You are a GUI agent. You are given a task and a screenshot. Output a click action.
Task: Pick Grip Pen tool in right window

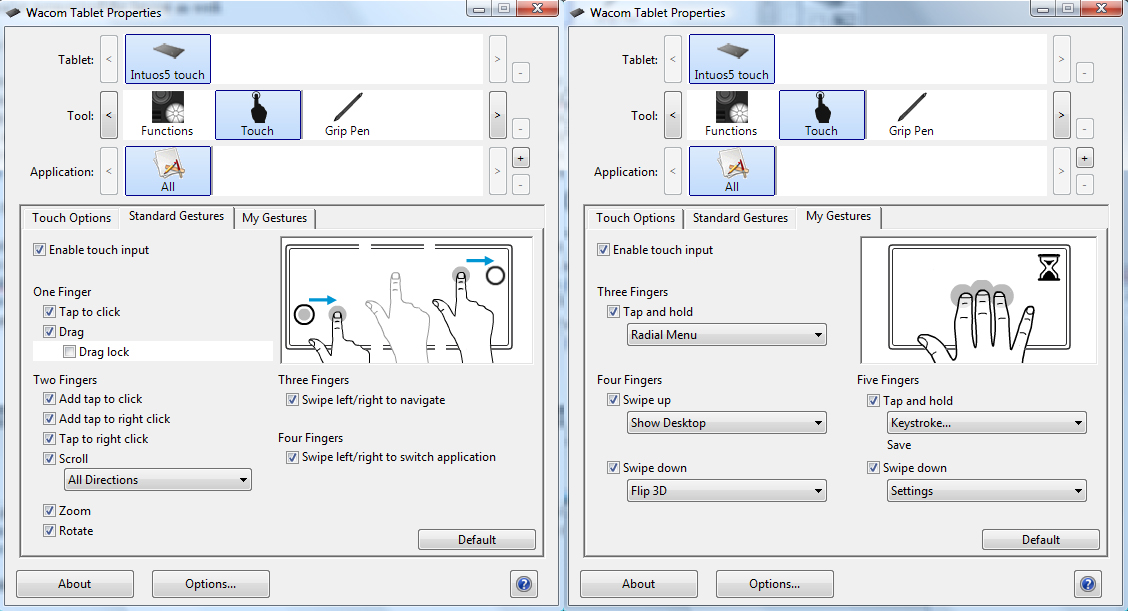tap(911, 114)
